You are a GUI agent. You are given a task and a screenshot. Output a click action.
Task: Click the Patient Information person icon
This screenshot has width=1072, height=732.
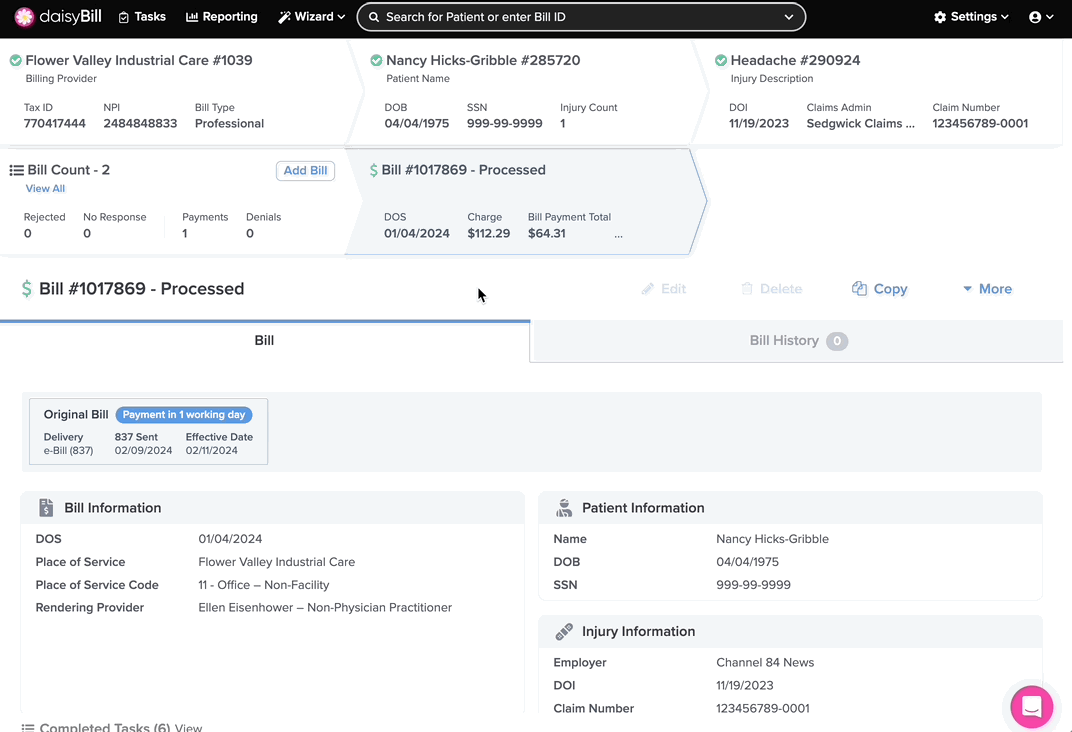coord(564,508)
